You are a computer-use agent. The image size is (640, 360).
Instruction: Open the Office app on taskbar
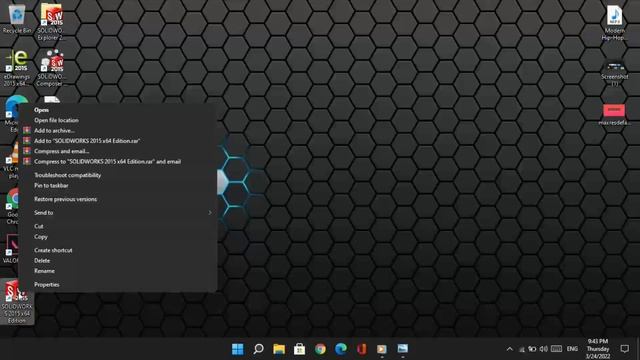pyautogui.click(x=362, y=349)
